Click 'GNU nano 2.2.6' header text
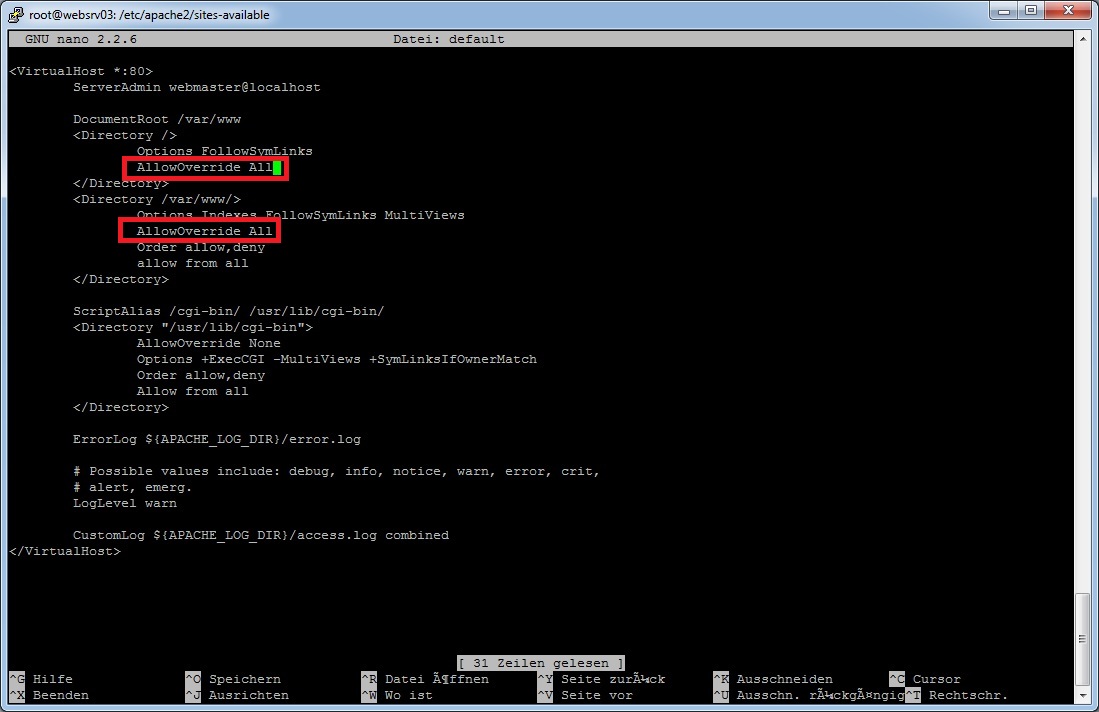The image size is (1099, 712). (x=81, y=39)
